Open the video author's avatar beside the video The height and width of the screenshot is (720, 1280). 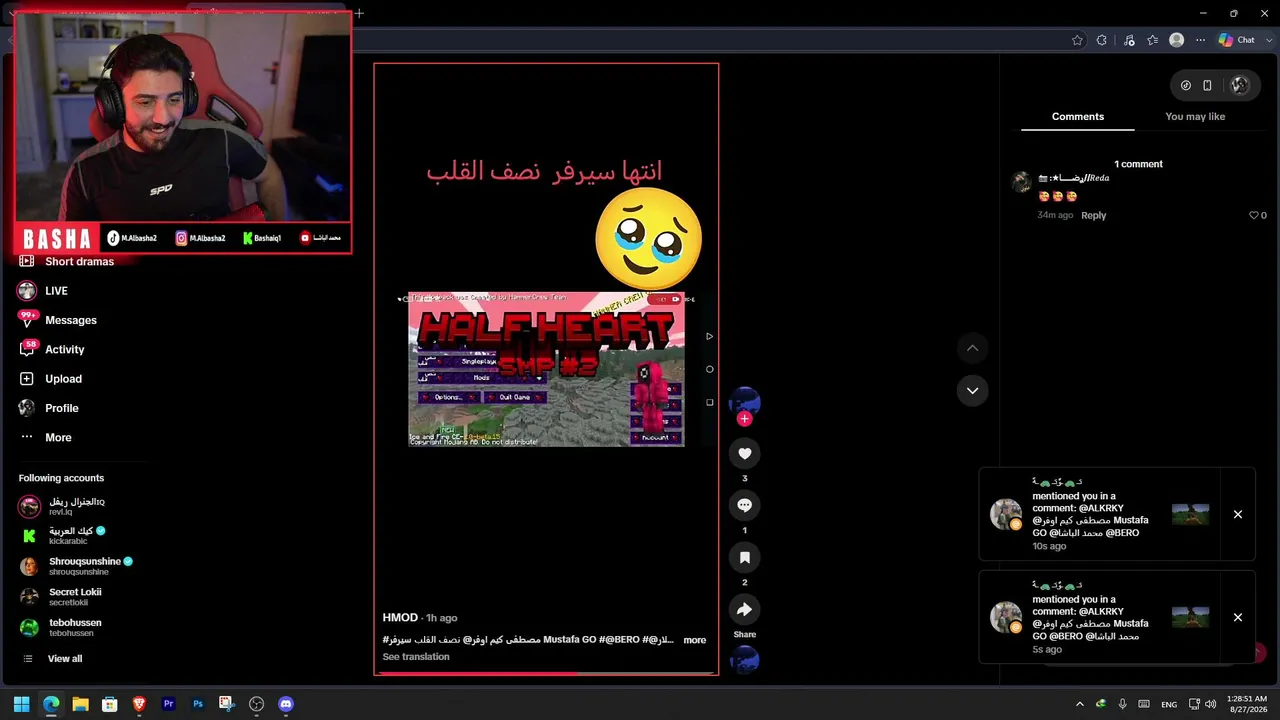(x=744, y=401)
